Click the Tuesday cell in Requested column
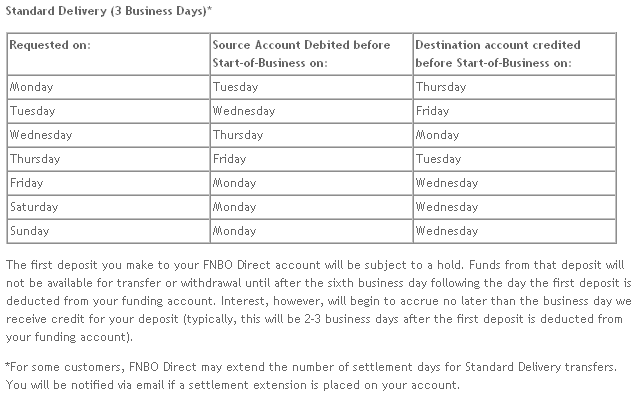The height and width of the screenshot is (398, 636). (x=108, y=111)
